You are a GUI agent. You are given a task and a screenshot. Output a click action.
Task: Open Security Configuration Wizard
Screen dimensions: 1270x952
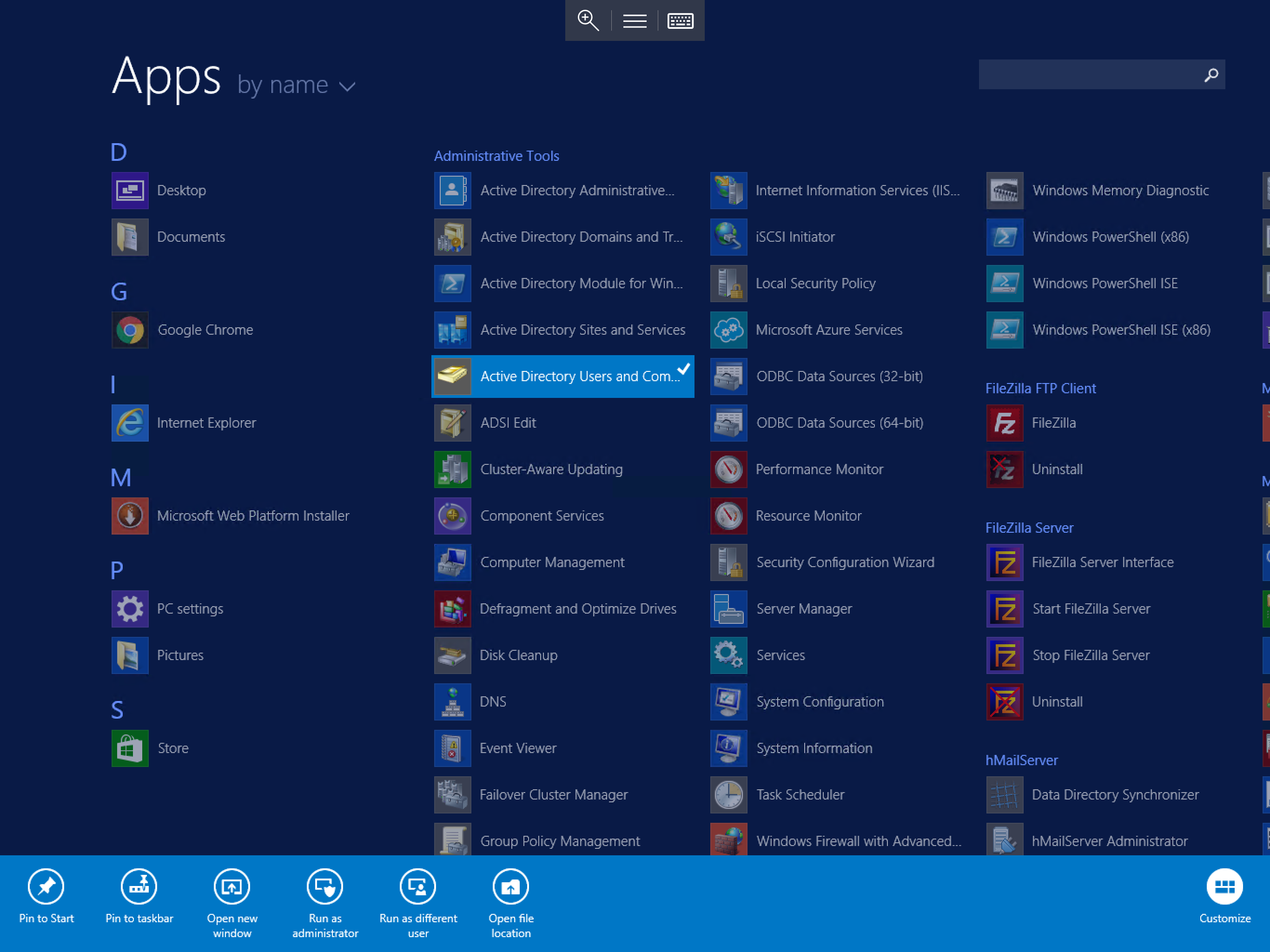coord(839,563)
